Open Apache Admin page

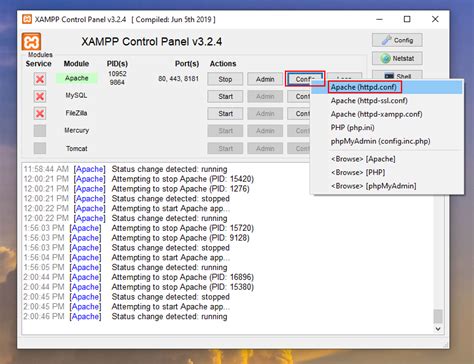tap(265, 79)
